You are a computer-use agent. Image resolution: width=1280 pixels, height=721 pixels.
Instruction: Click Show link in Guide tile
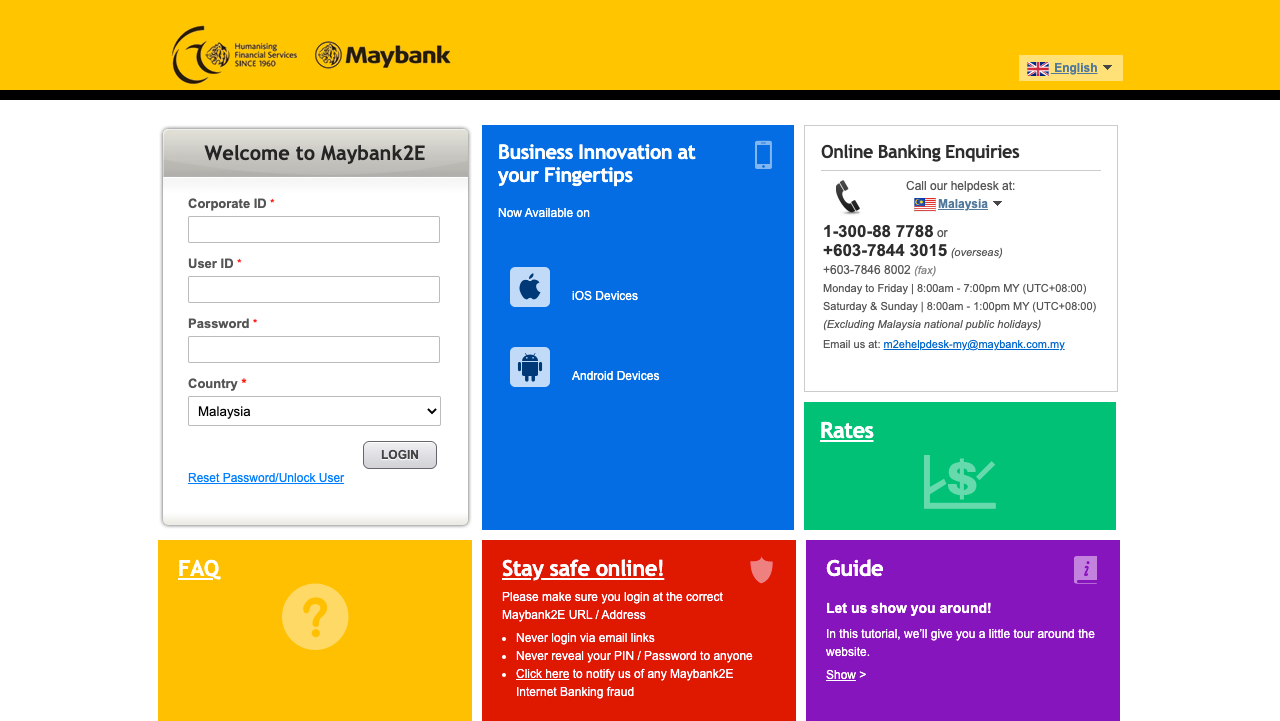coord(841,675)
